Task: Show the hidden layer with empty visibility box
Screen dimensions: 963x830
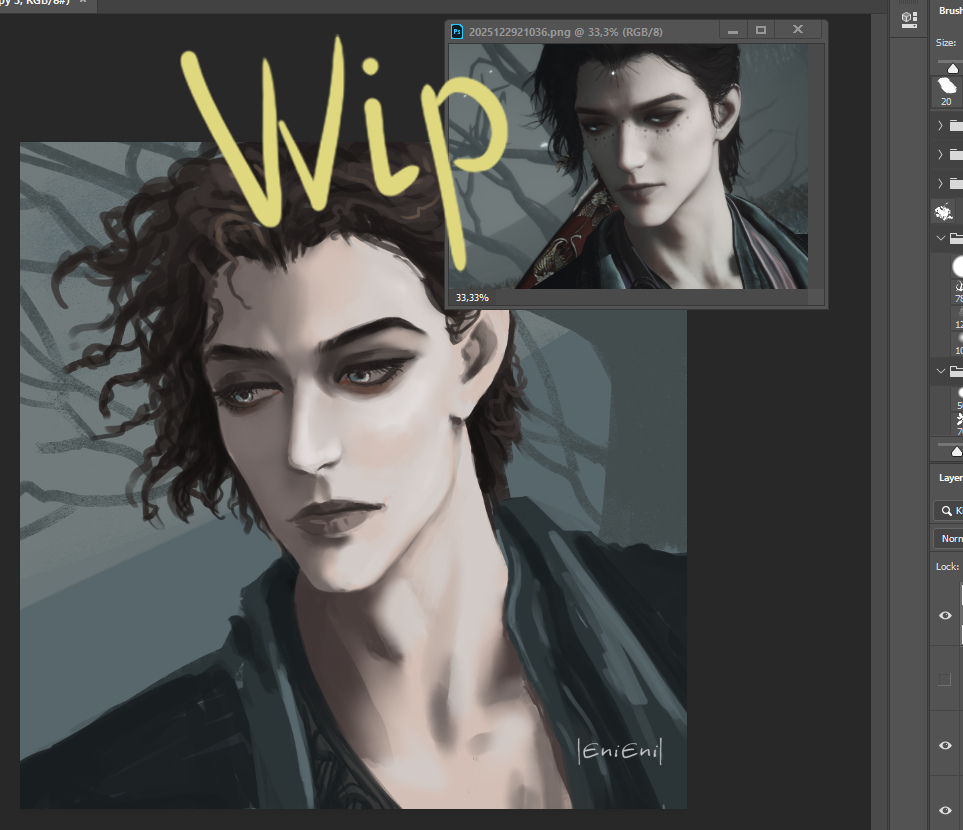Action: 945,679
